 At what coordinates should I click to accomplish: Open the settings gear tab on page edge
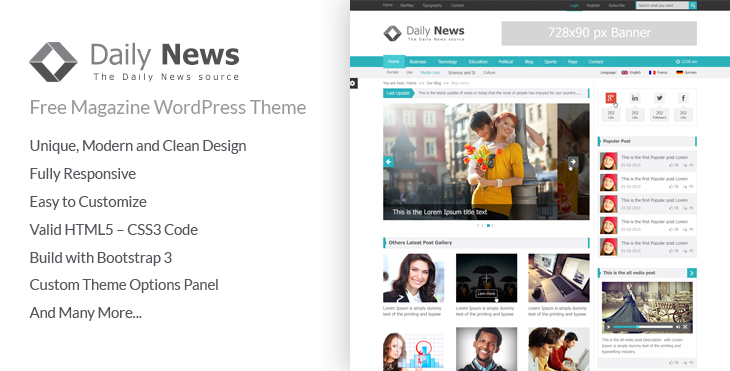point(353,83)
